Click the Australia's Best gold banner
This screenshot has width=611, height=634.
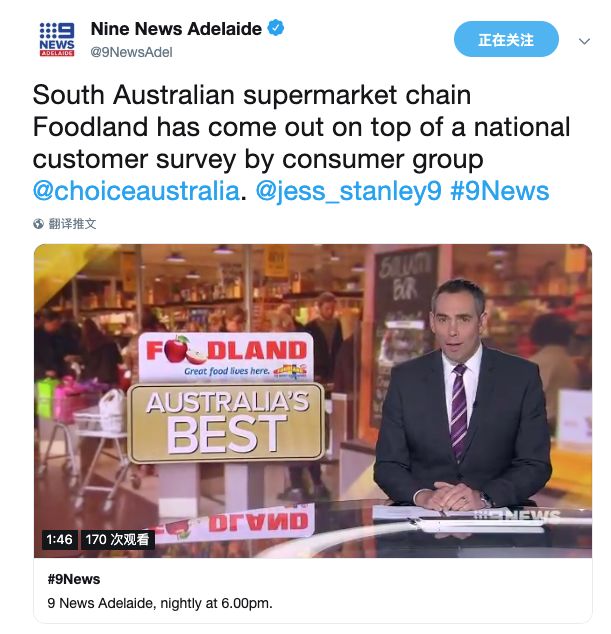tap(226, 423)
